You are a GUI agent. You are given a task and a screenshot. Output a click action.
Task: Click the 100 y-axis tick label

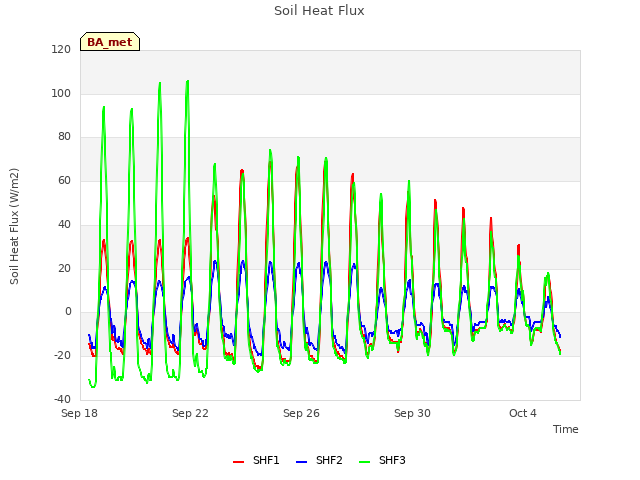click(61, 93)
